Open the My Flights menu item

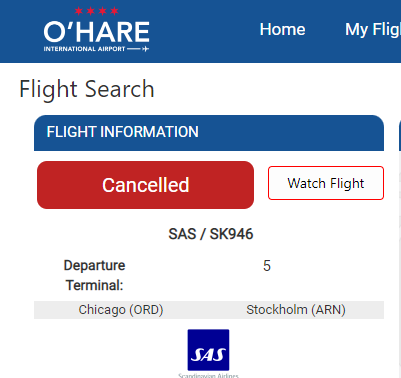pos(373,29)
